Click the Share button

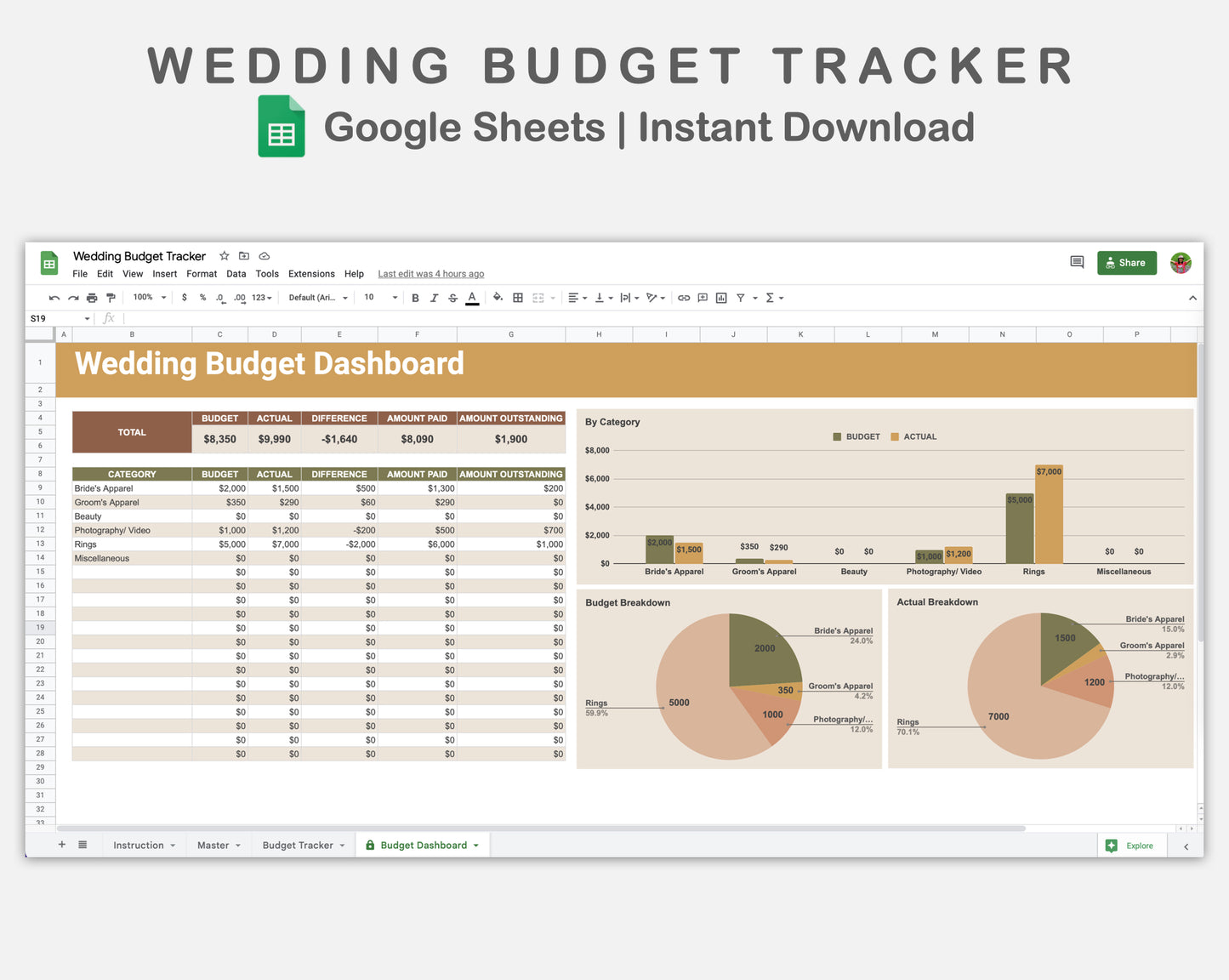tap(1126, 263)
